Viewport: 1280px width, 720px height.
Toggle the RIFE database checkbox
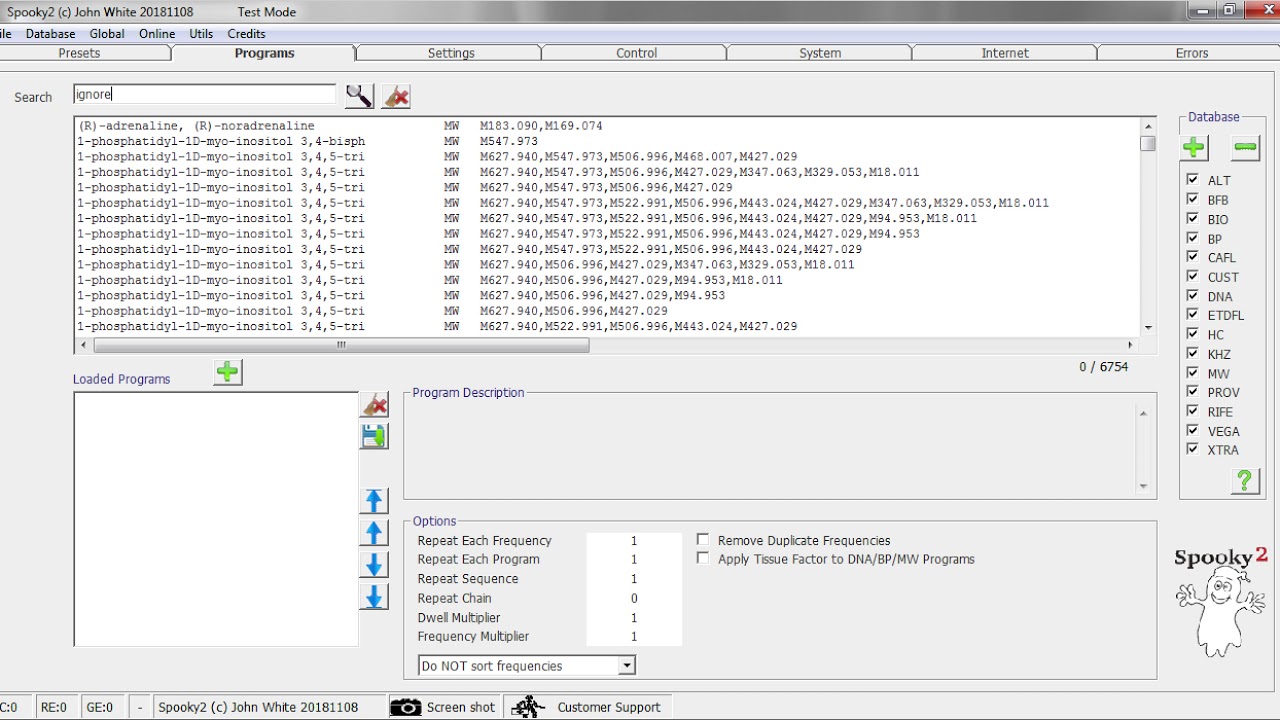click(1192, 411)
